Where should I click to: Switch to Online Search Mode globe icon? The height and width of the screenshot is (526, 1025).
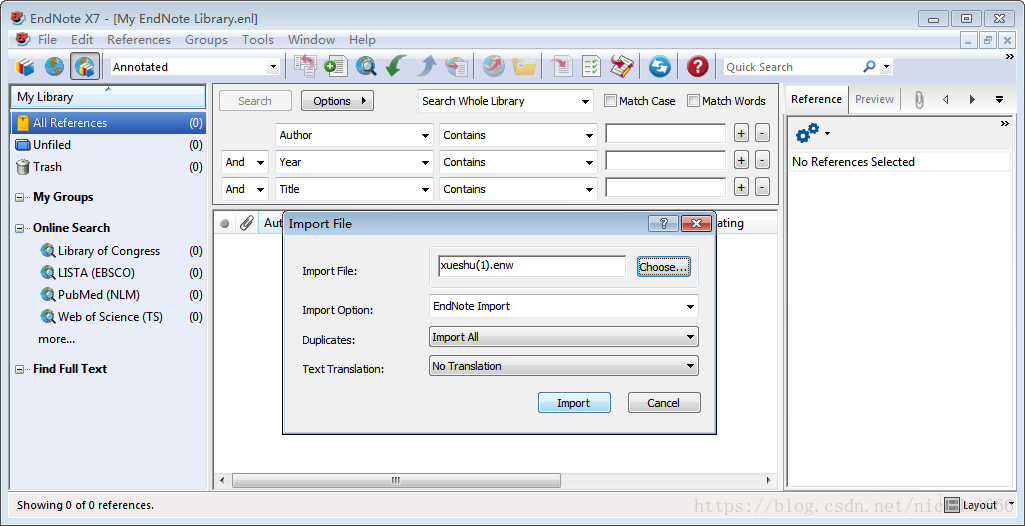click(x=54, y=67)
